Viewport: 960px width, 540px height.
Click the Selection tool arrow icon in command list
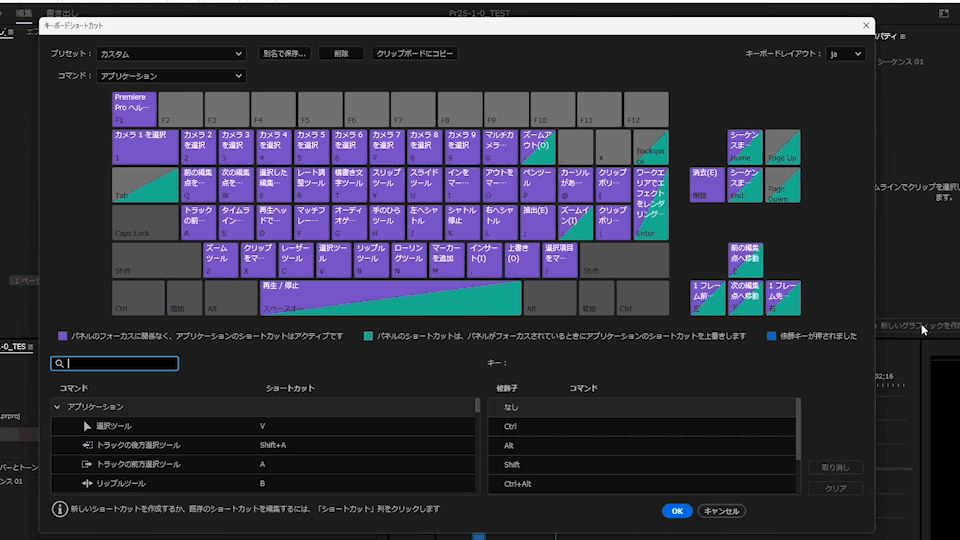(87, 426)
